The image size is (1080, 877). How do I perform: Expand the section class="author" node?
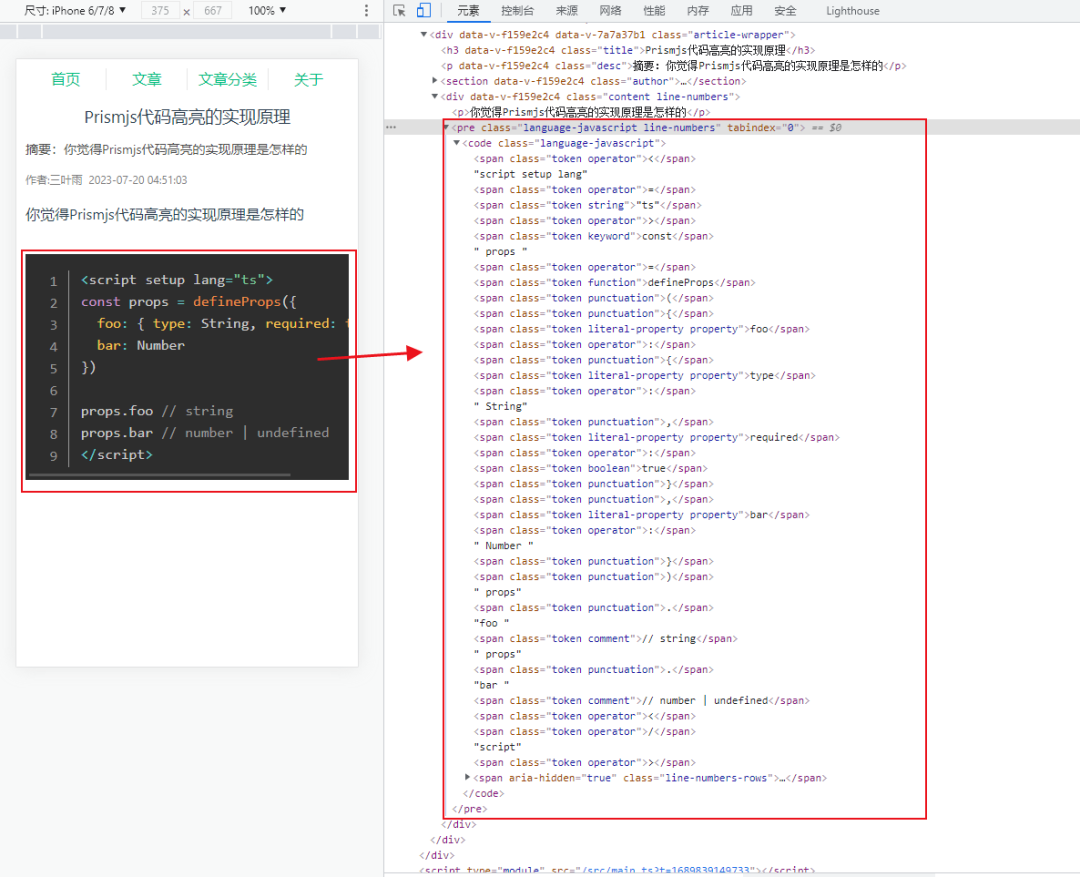[435, 81]
